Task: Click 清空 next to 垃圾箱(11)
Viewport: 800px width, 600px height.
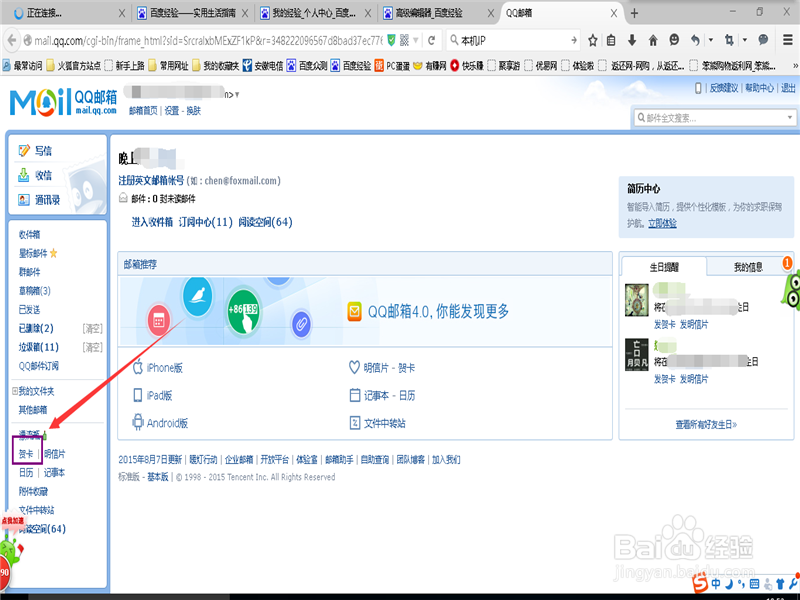Action: tap(93, 347)
